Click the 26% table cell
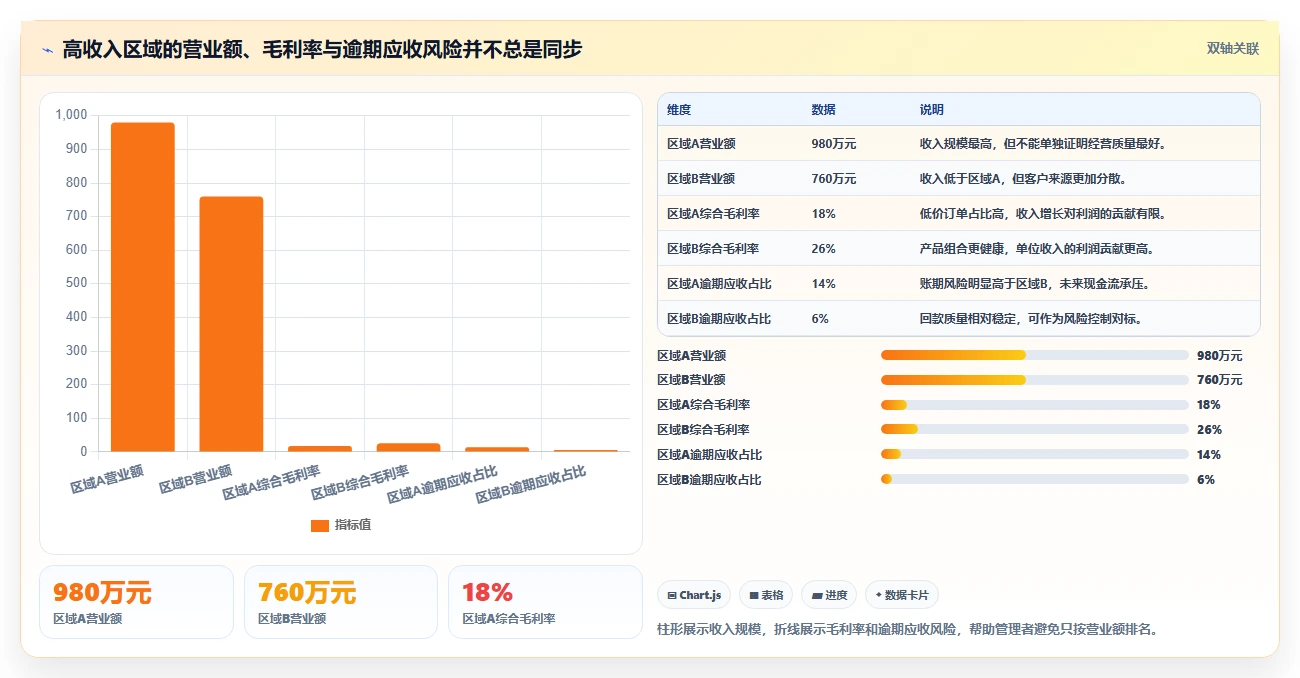Image resolution: width=1300 pixels, height=678 pixels. tap(824, 249)
